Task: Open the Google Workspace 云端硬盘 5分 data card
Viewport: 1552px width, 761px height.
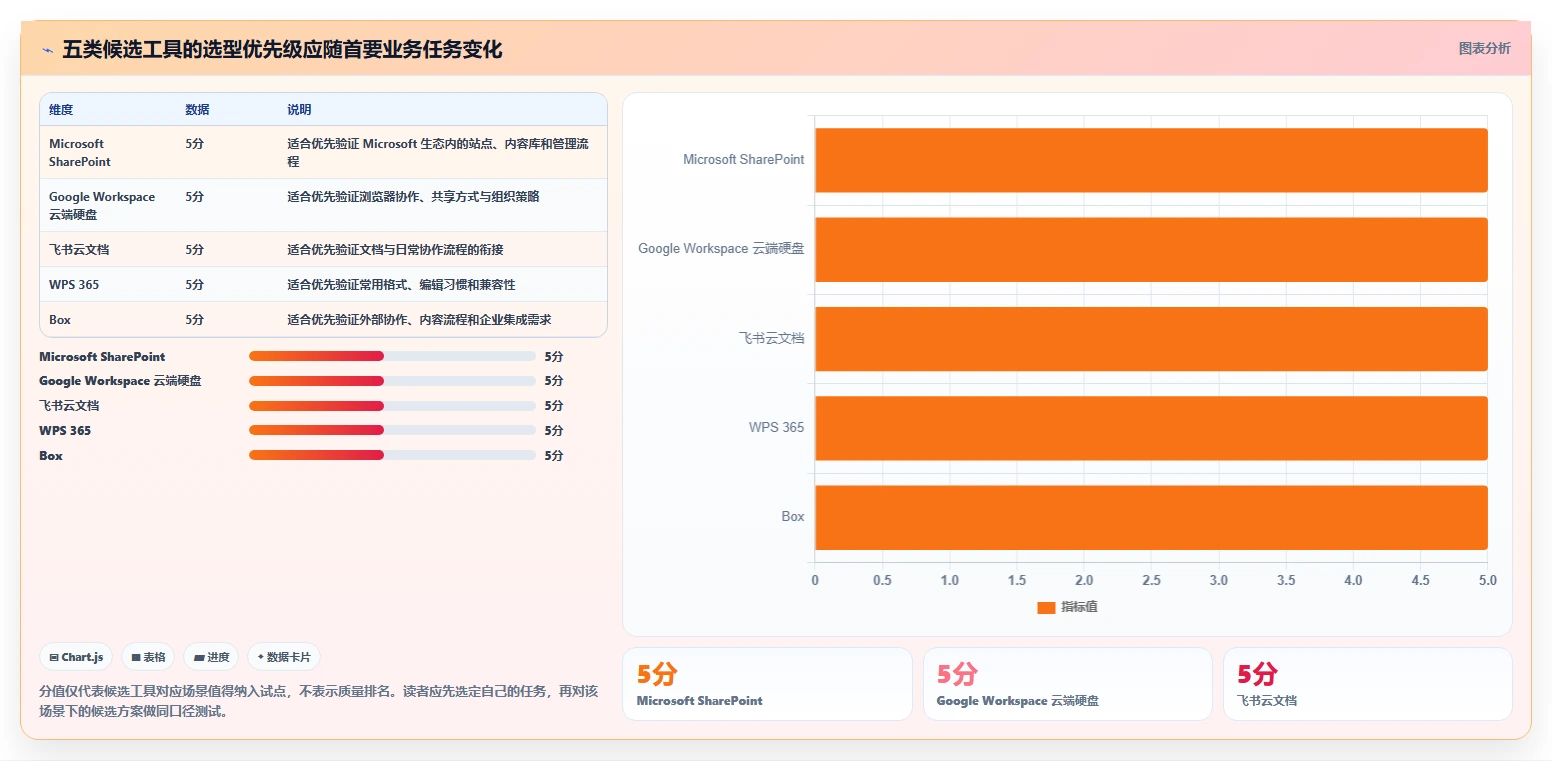Action: pos(1067,684)
